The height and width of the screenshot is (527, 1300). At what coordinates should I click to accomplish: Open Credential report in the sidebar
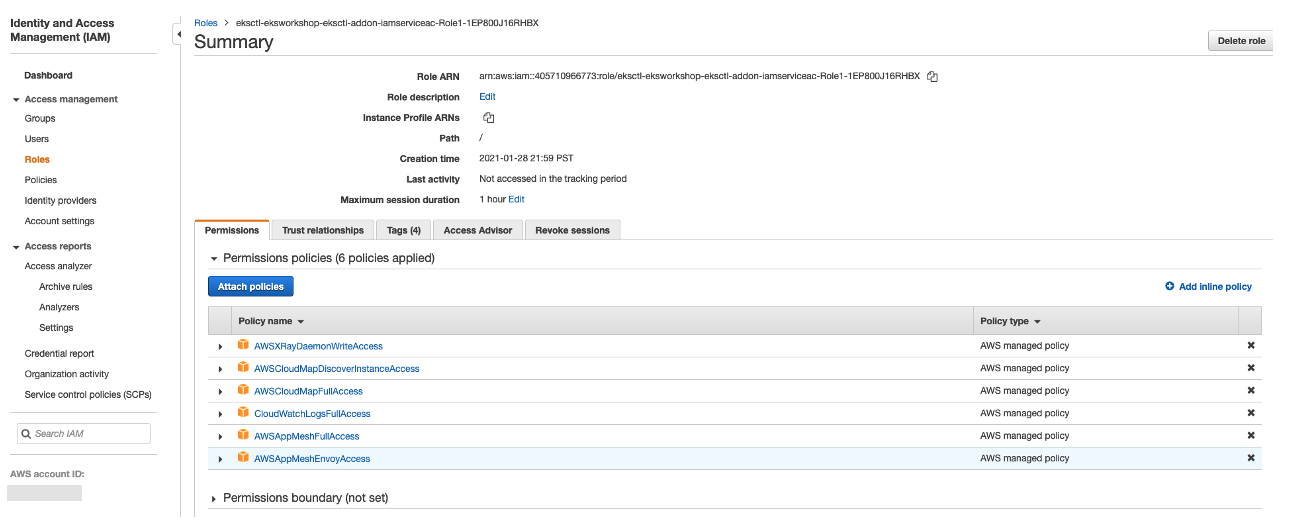(x=60, y=354)
